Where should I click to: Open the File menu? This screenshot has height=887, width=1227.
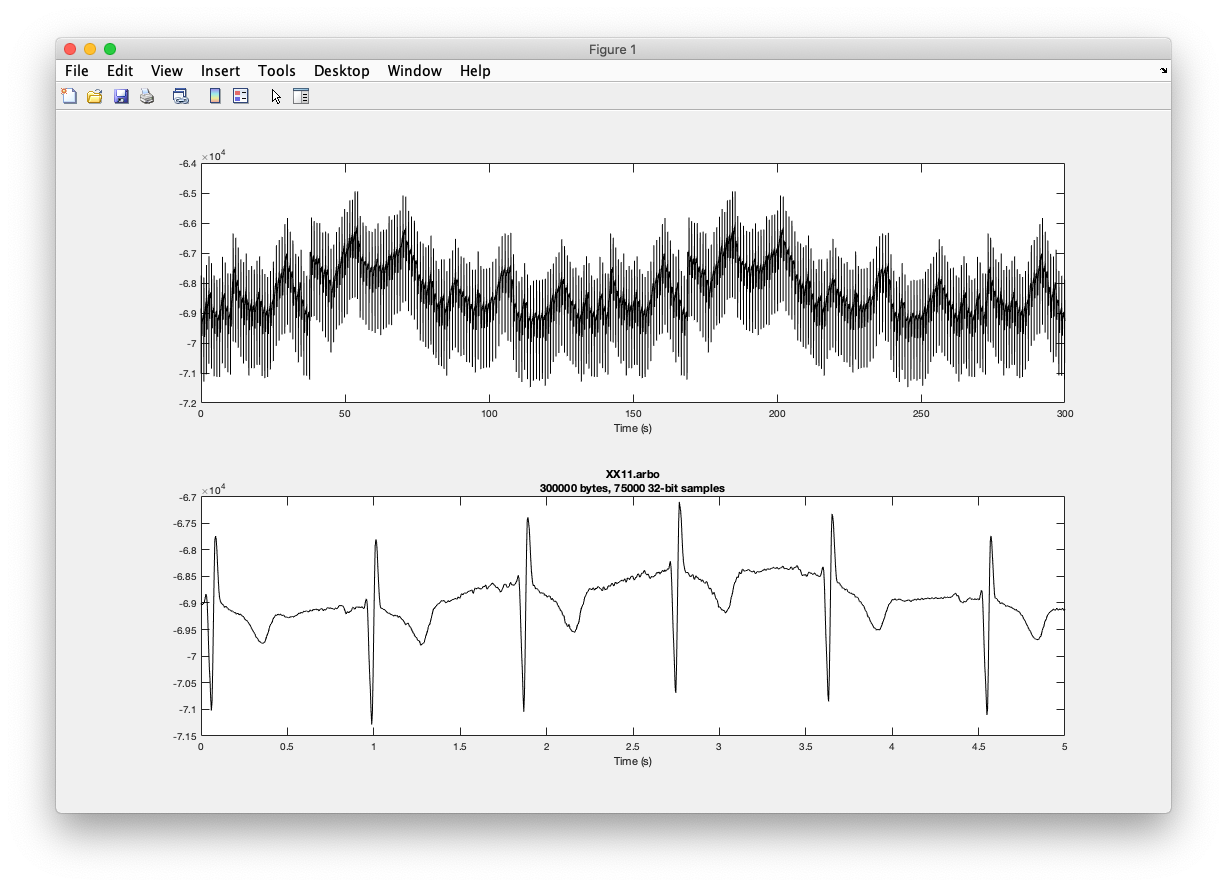(77, 71)
